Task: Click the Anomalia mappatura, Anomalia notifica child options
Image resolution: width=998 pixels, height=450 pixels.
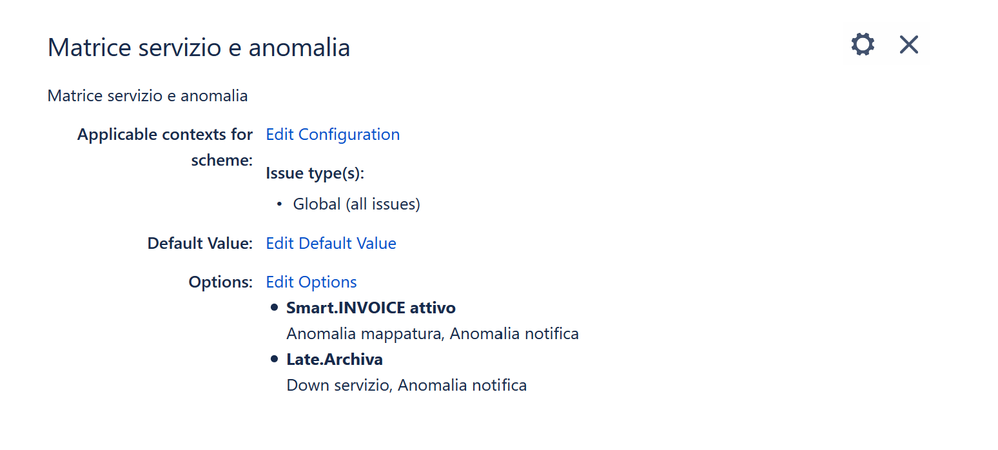Action: [x=433, y=334]
